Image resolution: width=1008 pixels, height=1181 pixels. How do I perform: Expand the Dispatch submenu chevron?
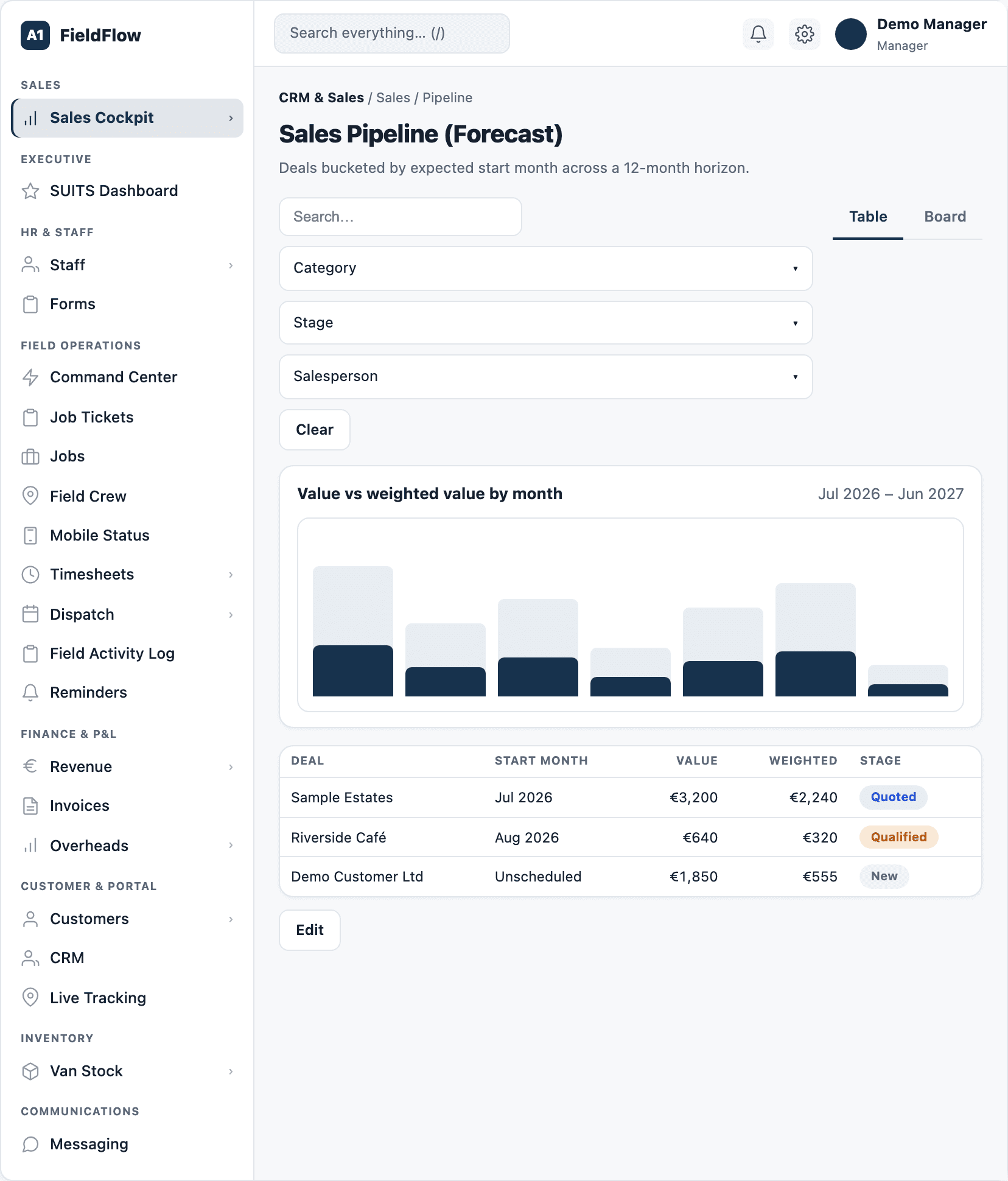pos(231,615)
